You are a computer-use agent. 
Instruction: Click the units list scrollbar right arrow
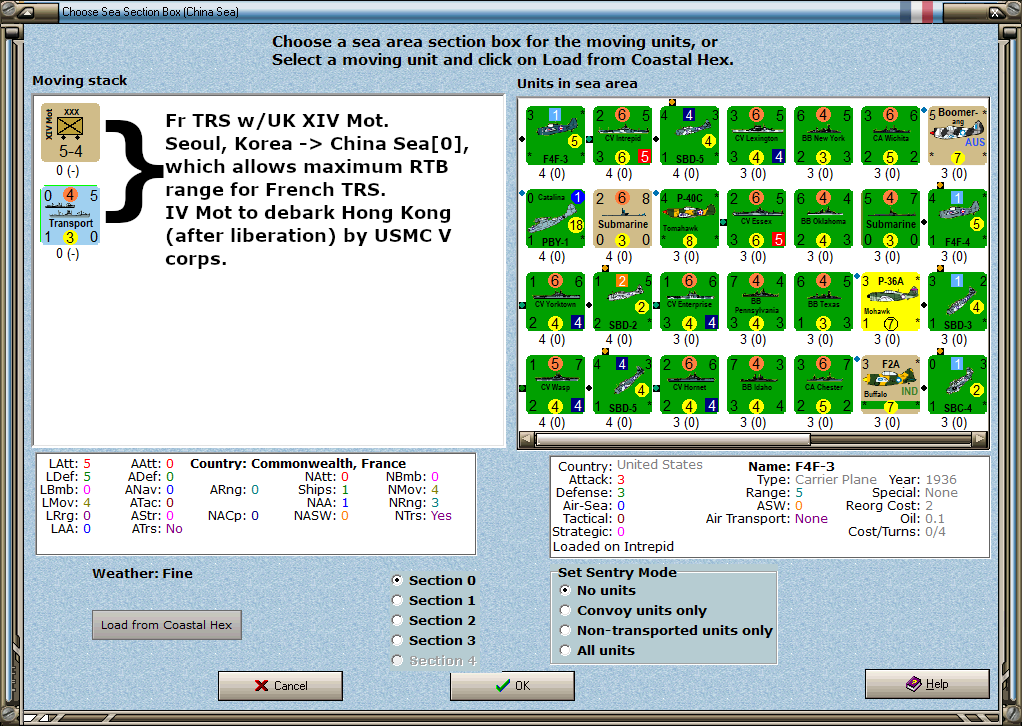(x=980, y=440)
